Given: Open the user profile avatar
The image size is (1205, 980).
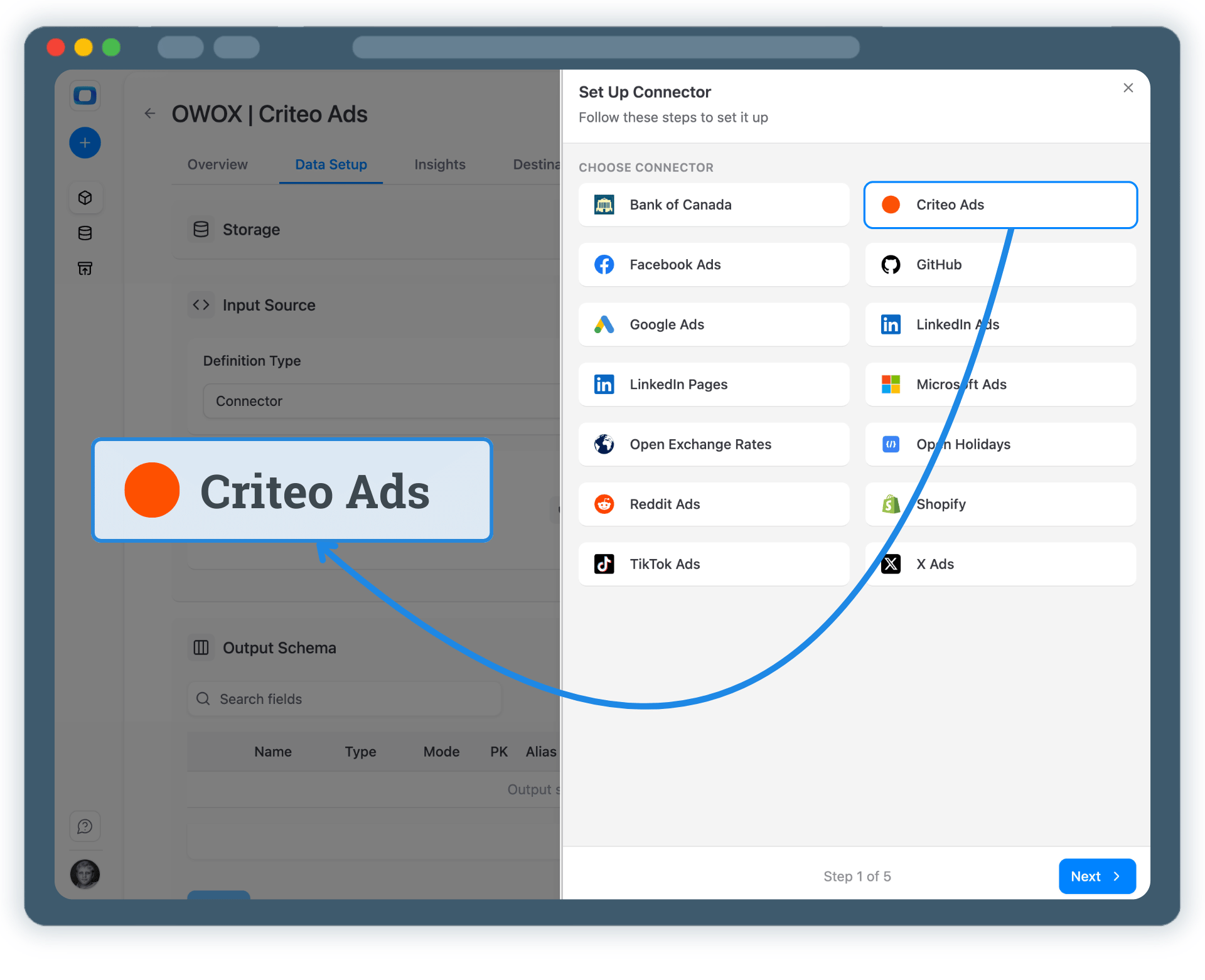Looking at the screenshot, I should click(85, 874).
